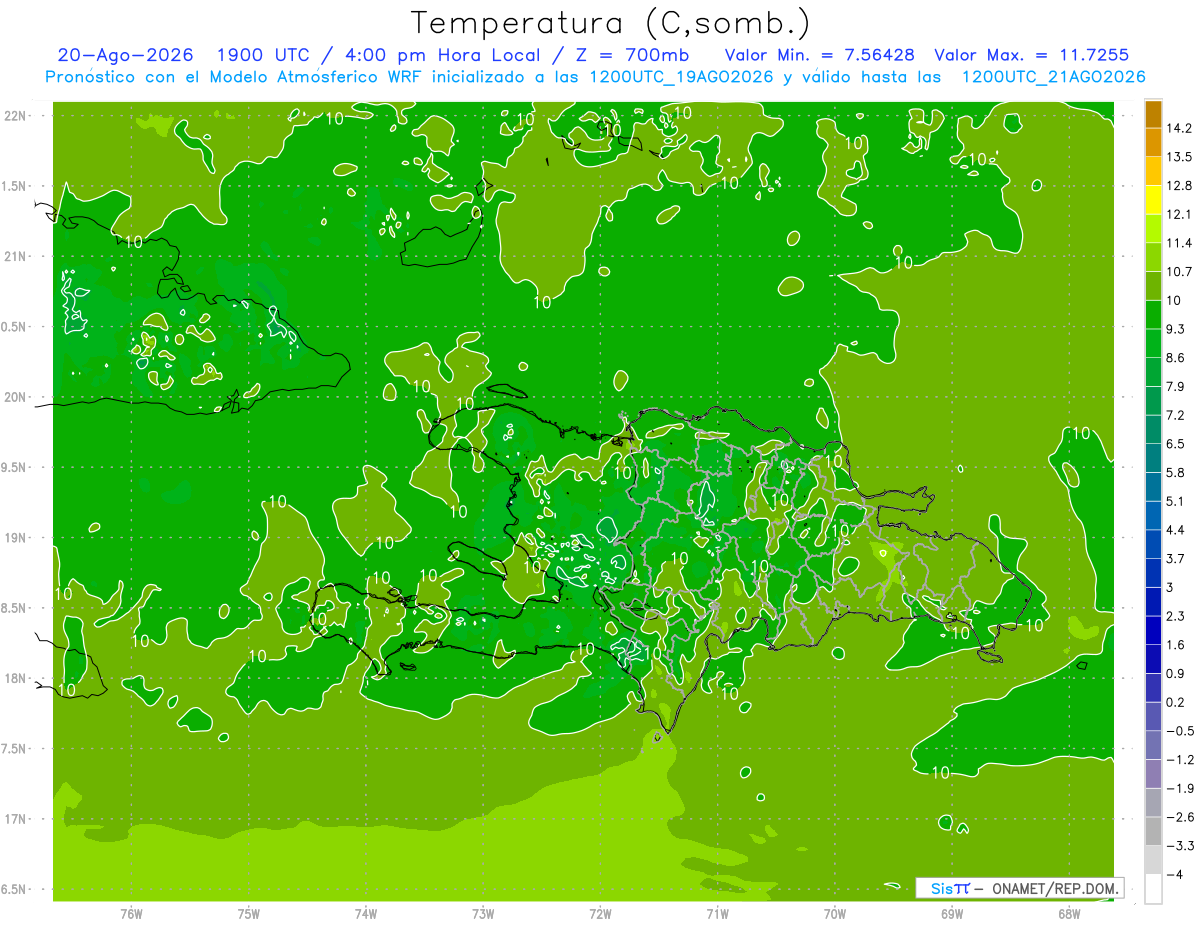Click the "Sistt - ONAMET/REP.DOM." logo box

(x=1019, y=888)
